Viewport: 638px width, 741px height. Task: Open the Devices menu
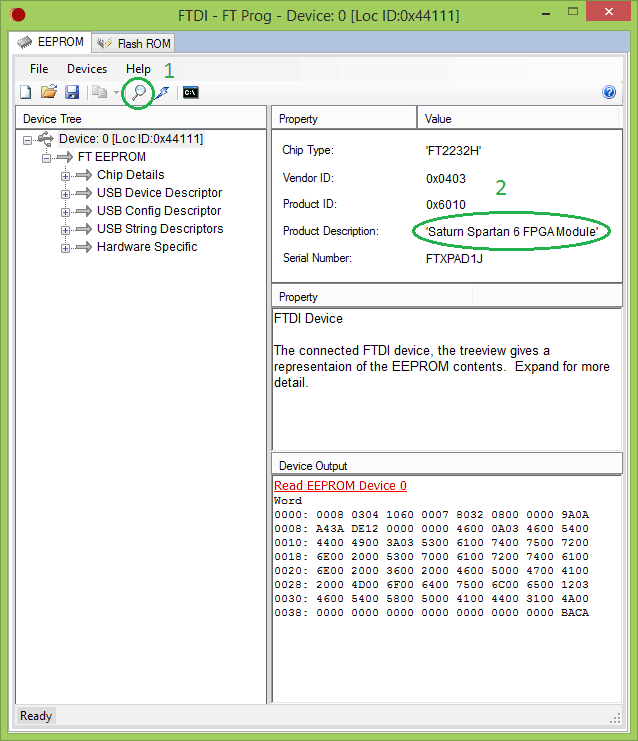(x=87, y=69)
